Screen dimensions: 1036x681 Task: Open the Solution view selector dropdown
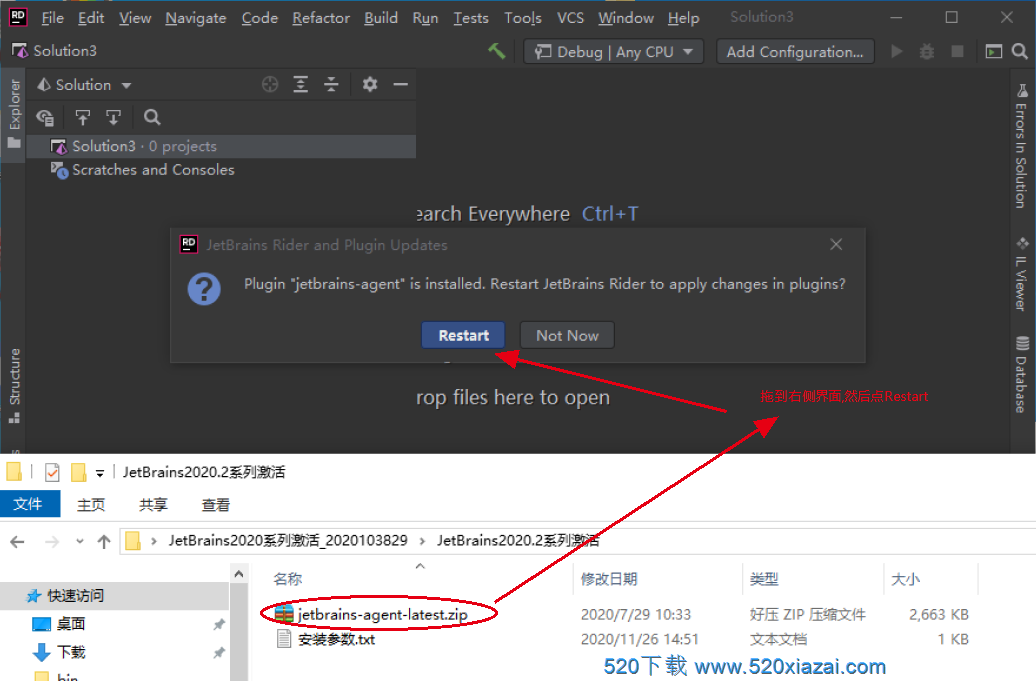(85, 85)
